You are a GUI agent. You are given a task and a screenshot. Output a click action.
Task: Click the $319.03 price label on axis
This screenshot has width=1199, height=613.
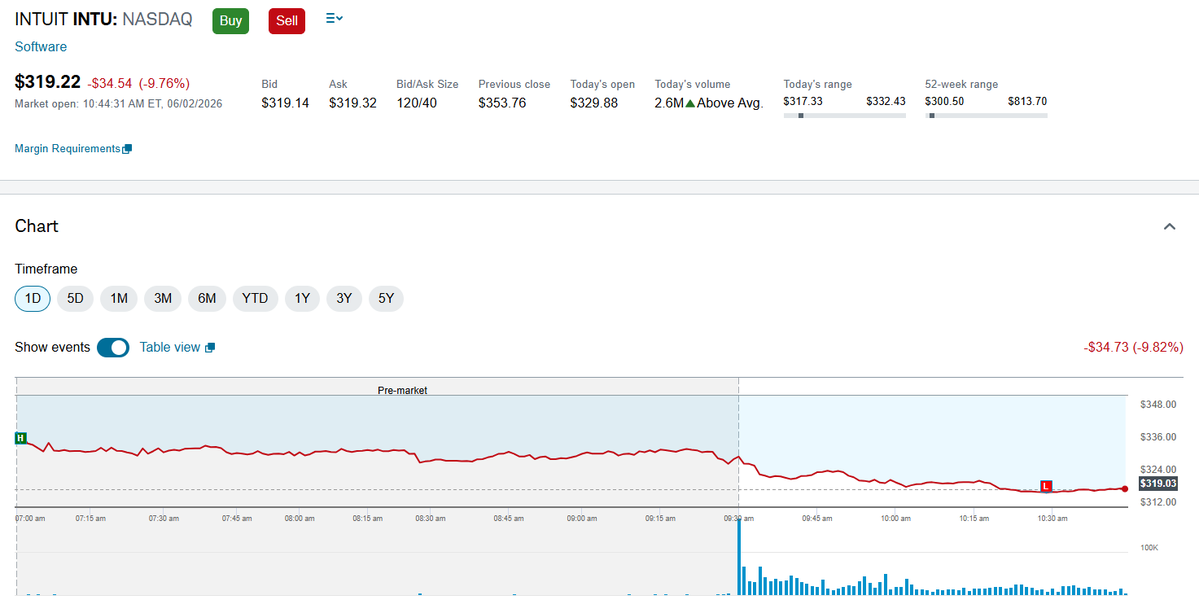[x=1158, y=483]
